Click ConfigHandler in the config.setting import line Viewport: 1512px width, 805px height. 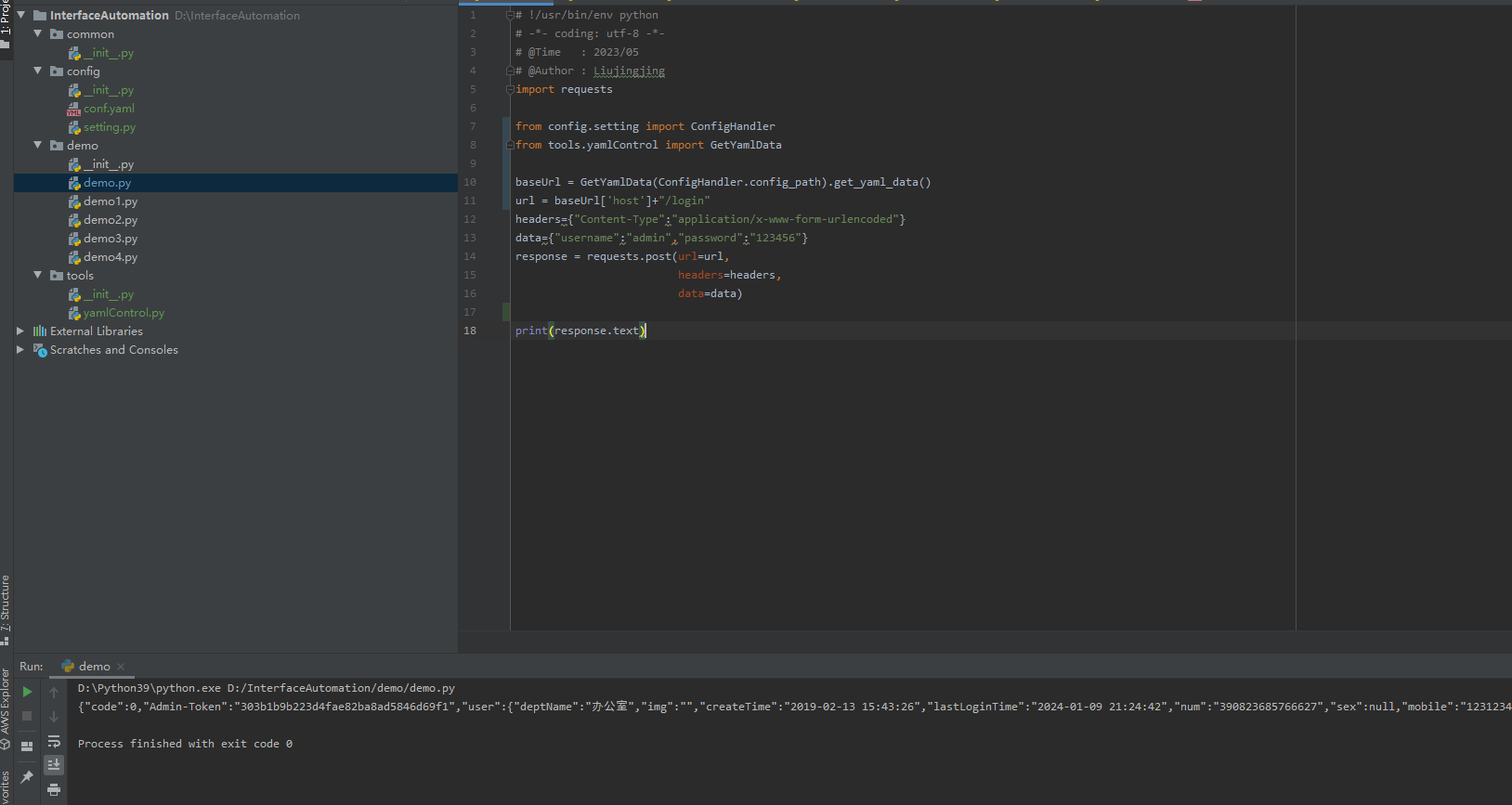733,126
